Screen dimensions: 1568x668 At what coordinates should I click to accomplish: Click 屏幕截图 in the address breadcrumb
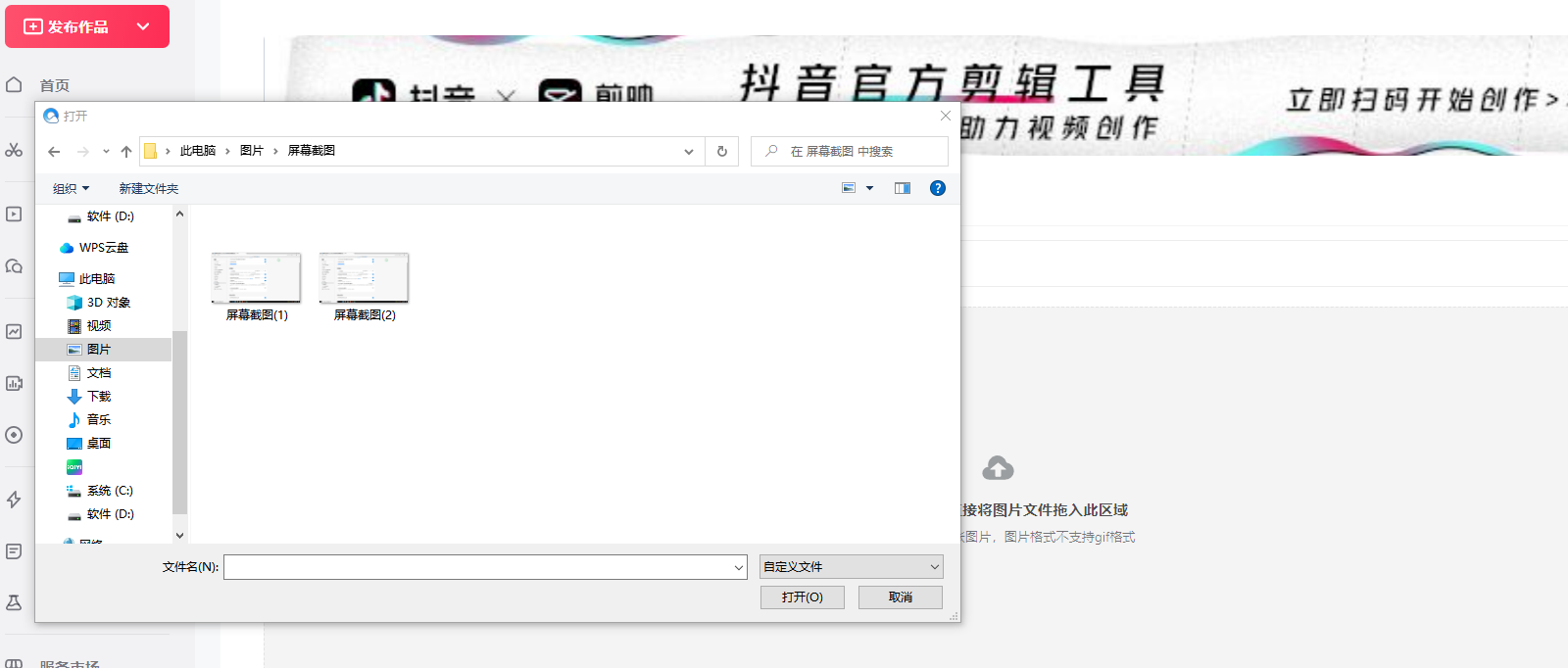312,150
